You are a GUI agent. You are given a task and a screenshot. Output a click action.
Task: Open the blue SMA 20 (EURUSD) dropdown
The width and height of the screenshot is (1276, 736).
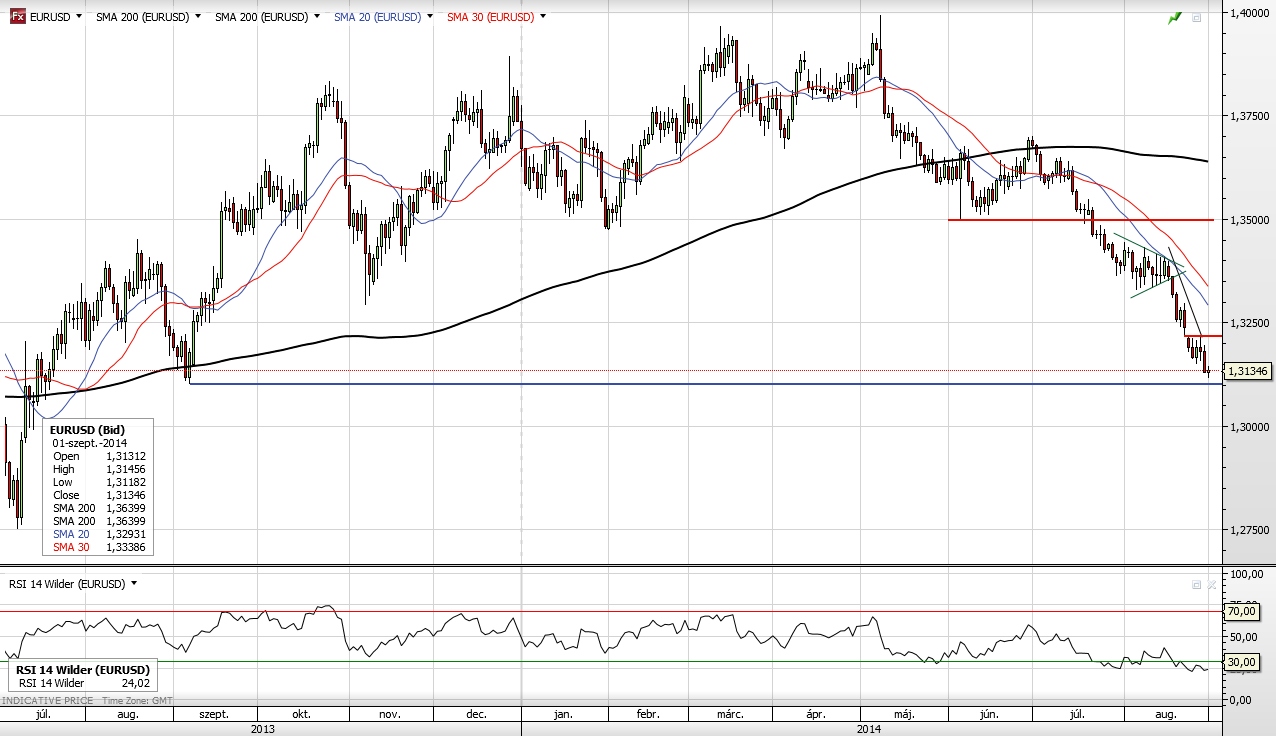click(x=429, y=17)
